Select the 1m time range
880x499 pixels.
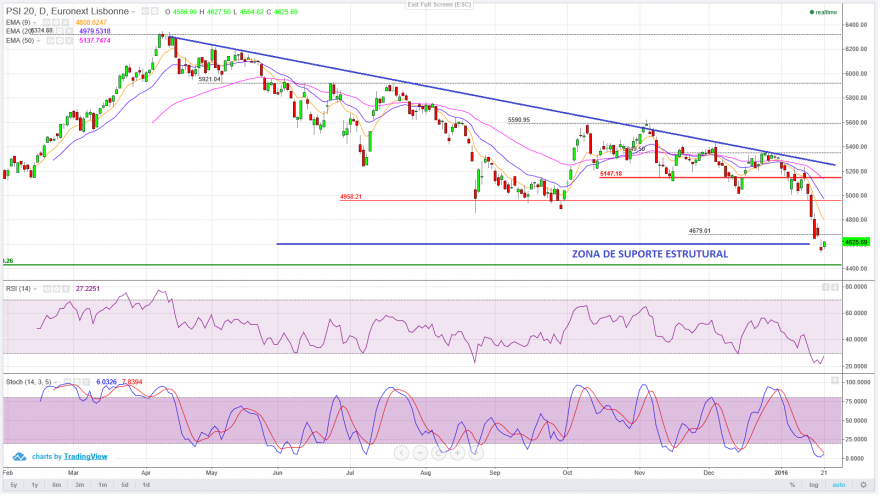[102, 485]
